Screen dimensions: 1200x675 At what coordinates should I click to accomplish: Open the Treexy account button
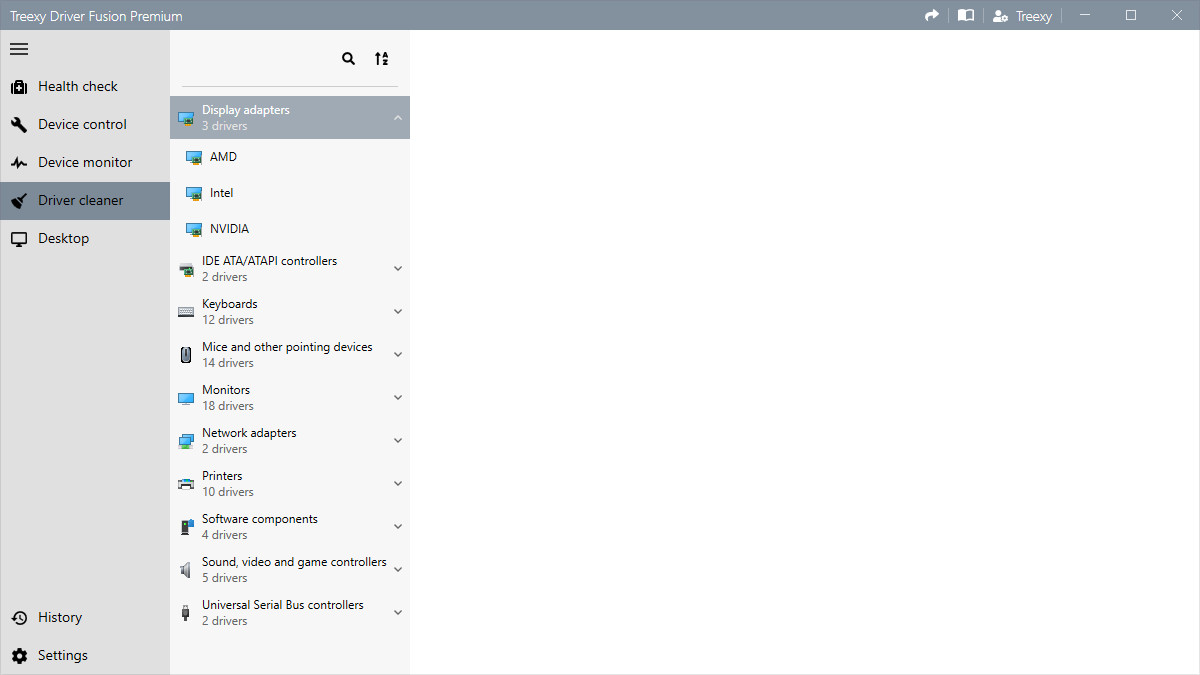point(1022,15)
